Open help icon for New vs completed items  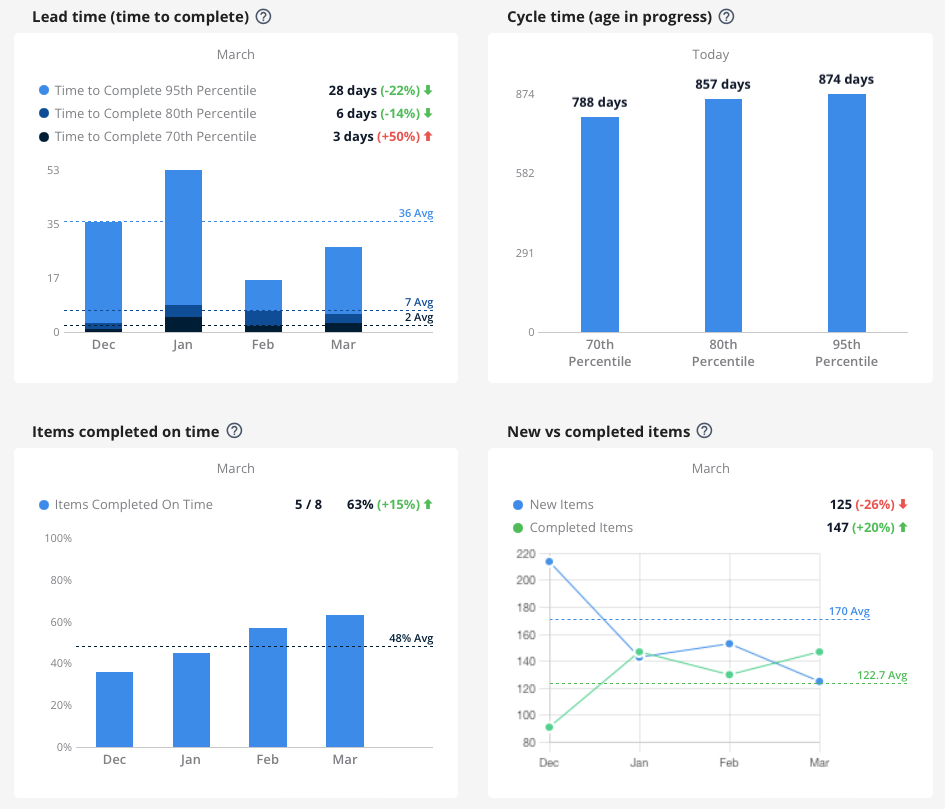coord(704,431)
